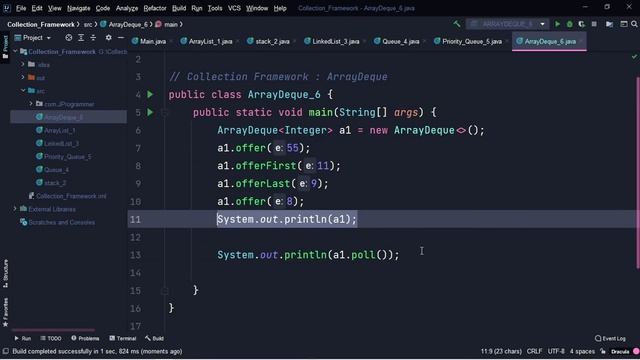Image resolution: width=640 pixels, height=360 pixels.
Task: Switch to the LinkedList_3.java tab
Action: [332, 41]
